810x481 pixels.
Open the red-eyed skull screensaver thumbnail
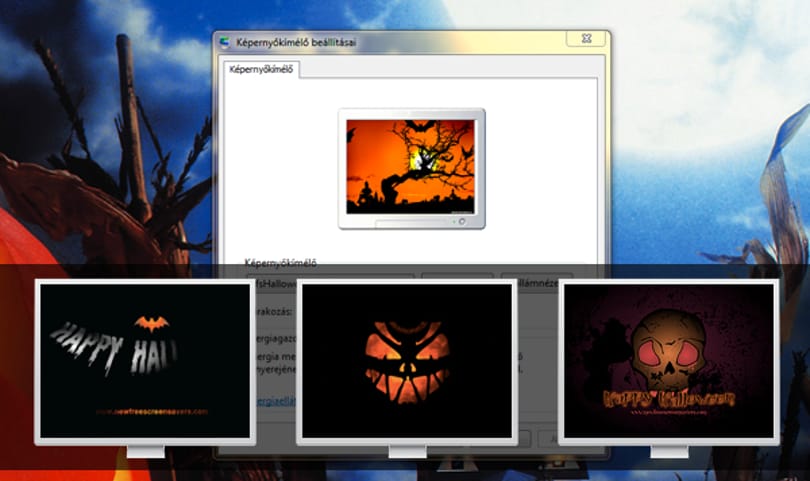coord(669,361)
